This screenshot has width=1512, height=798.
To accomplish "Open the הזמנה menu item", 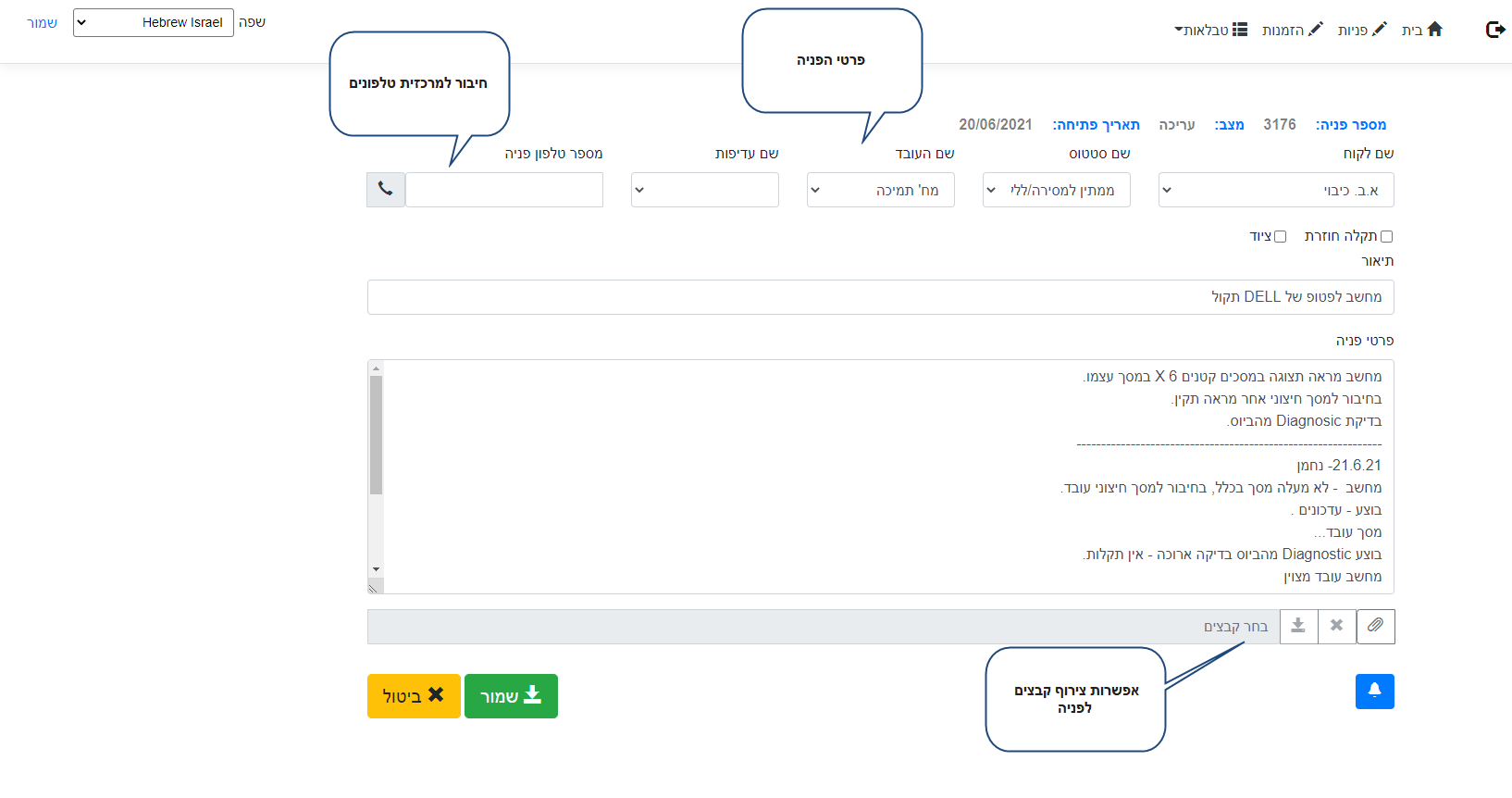I will tap(1293, 30).
